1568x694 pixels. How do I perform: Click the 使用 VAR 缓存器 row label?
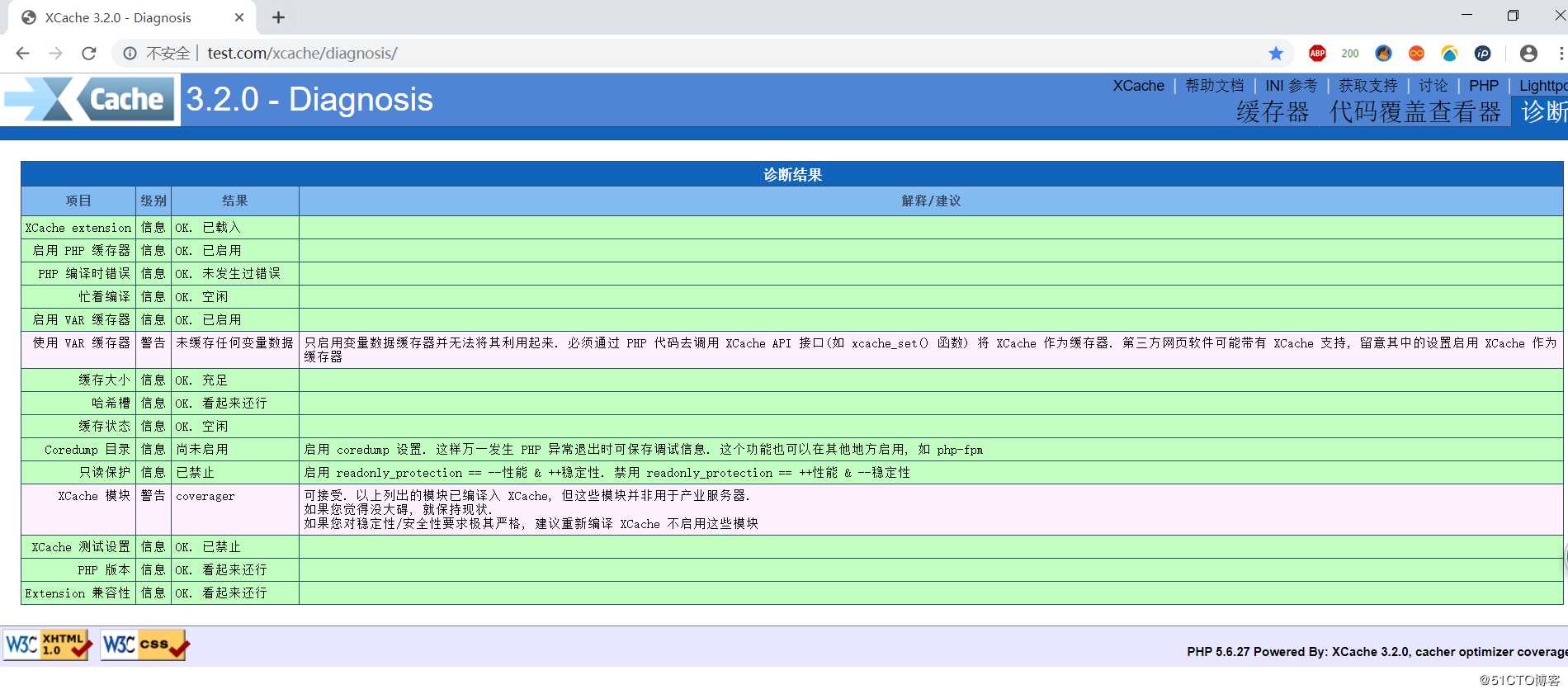click(x=82, y=343)
